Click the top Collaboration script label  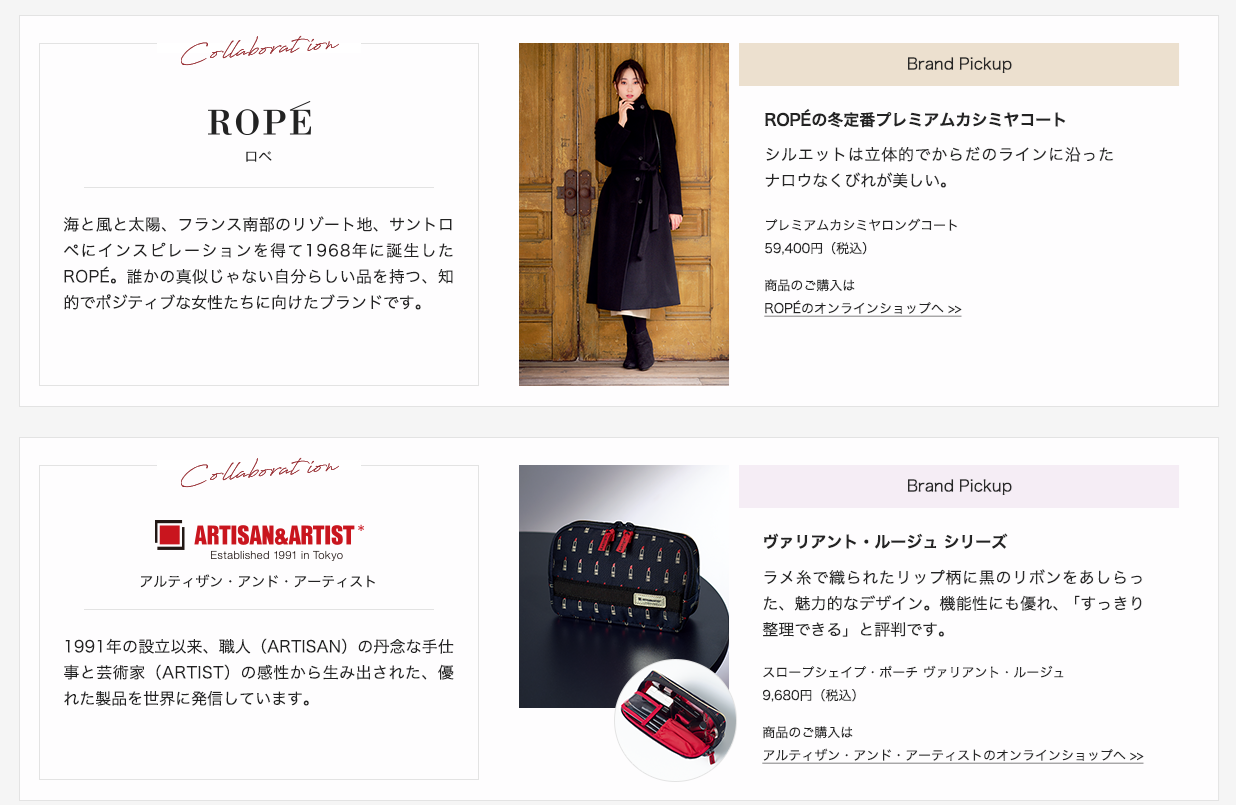point(259,49)
